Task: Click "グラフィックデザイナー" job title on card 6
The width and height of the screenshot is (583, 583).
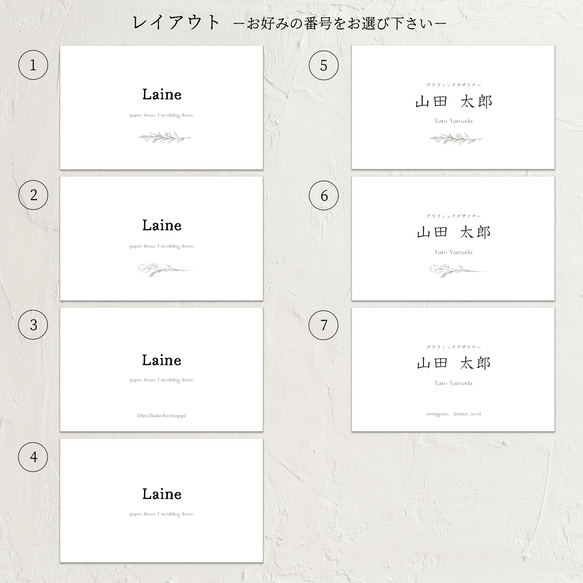Action: click(x=454, y=216)
